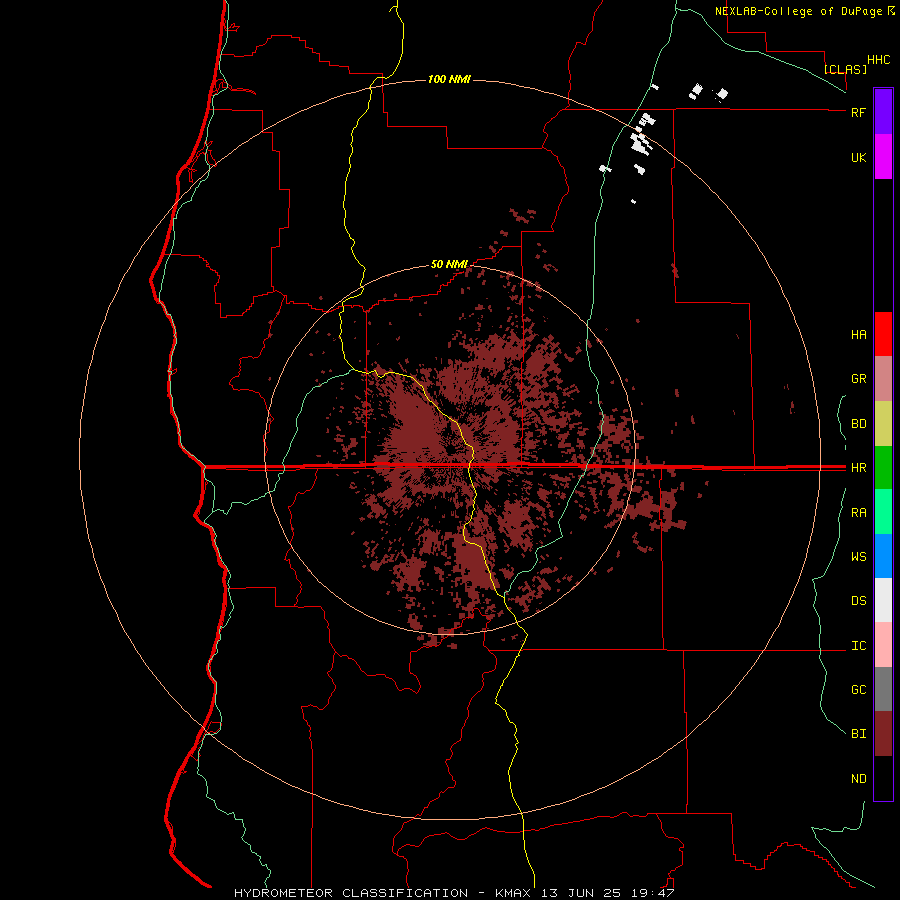Click the HYDROMETEOR CLASSIFICATION title text

pyautogui.click(x=351, y=893)
